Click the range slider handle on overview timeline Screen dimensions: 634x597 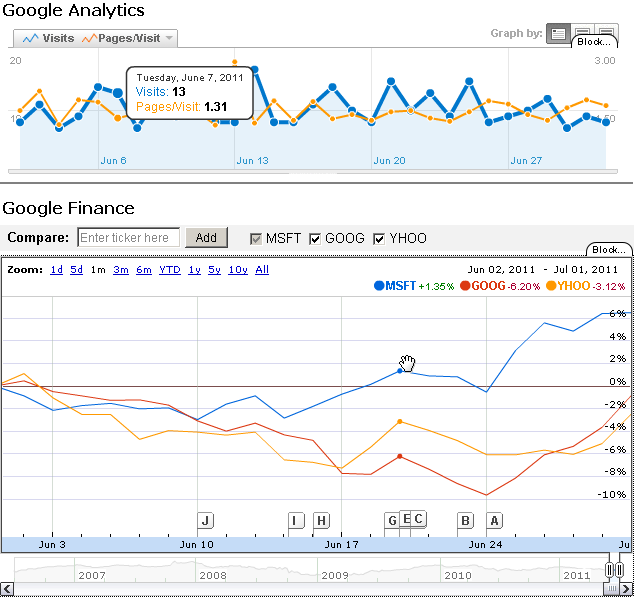pyautogui.click(x=609, y=570)
